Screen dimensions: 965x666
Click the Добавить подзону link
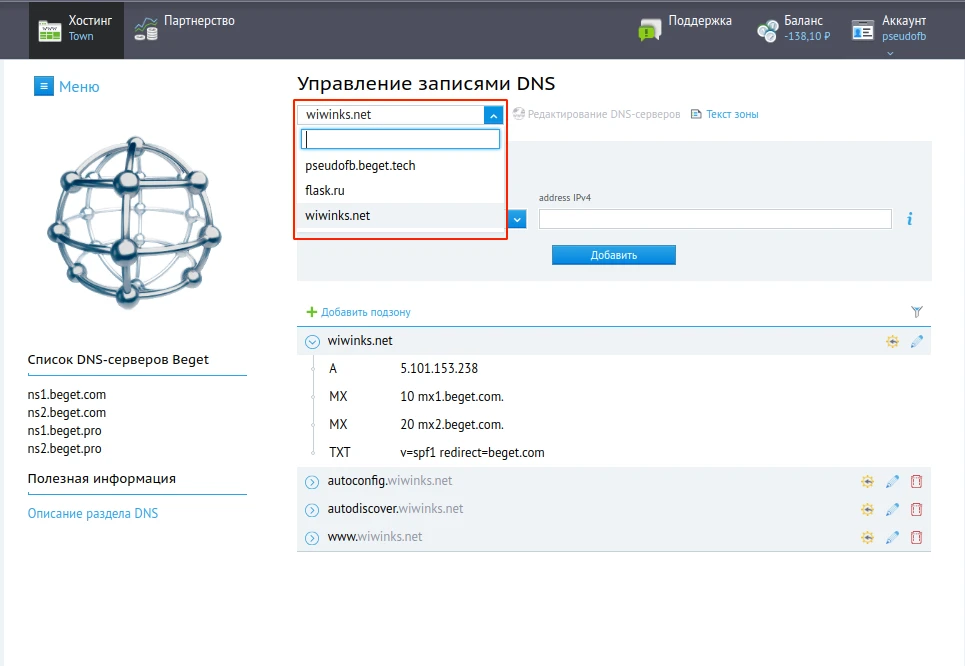[365, 312]
